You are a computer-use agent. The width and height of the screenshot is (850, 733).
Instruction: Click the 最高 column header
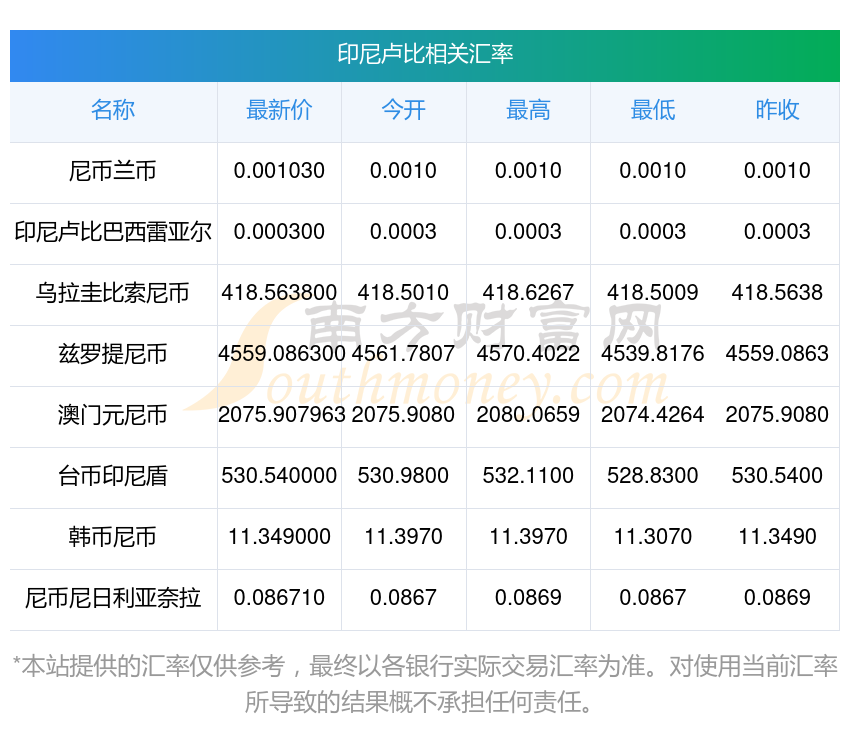[x=528, y=110]
